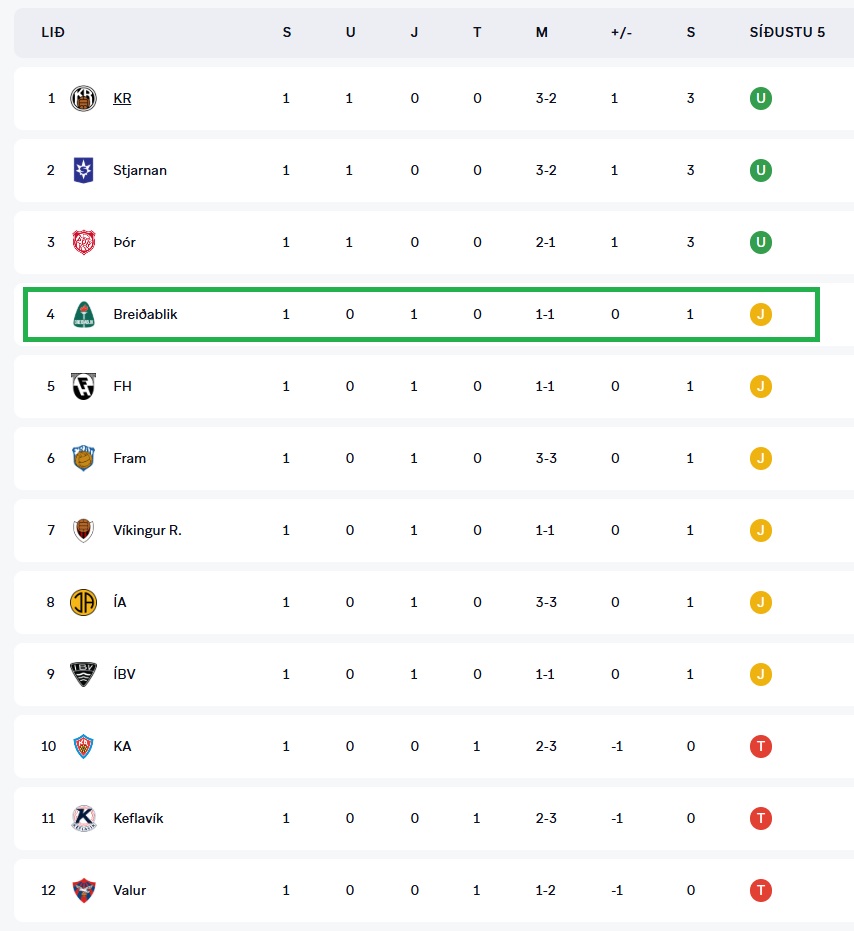Click Breiðablik's yellow J result badge
The image size is (854, 931).
coord(761,314)
